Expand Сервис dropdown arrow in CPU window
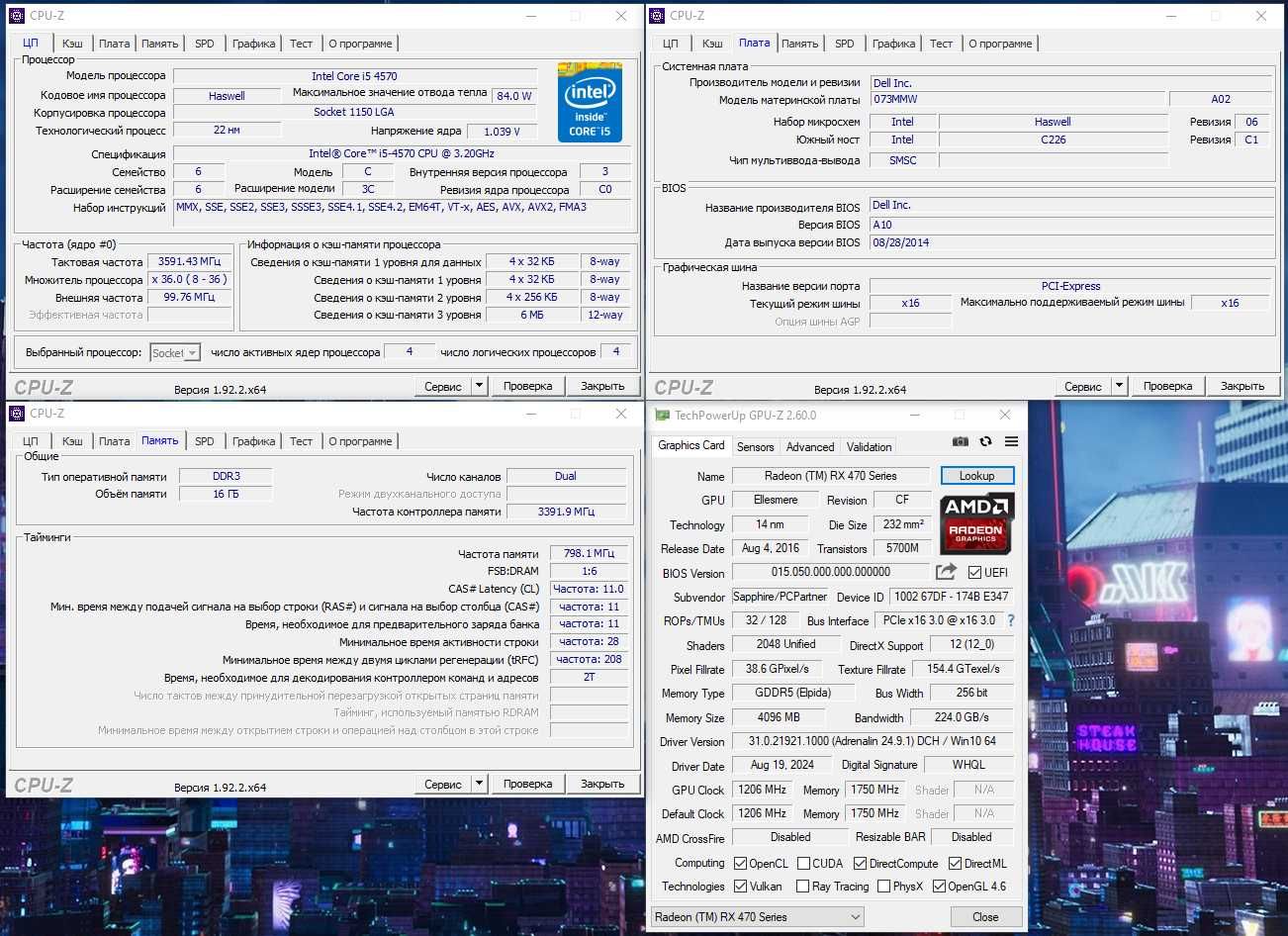 [480, 386]
